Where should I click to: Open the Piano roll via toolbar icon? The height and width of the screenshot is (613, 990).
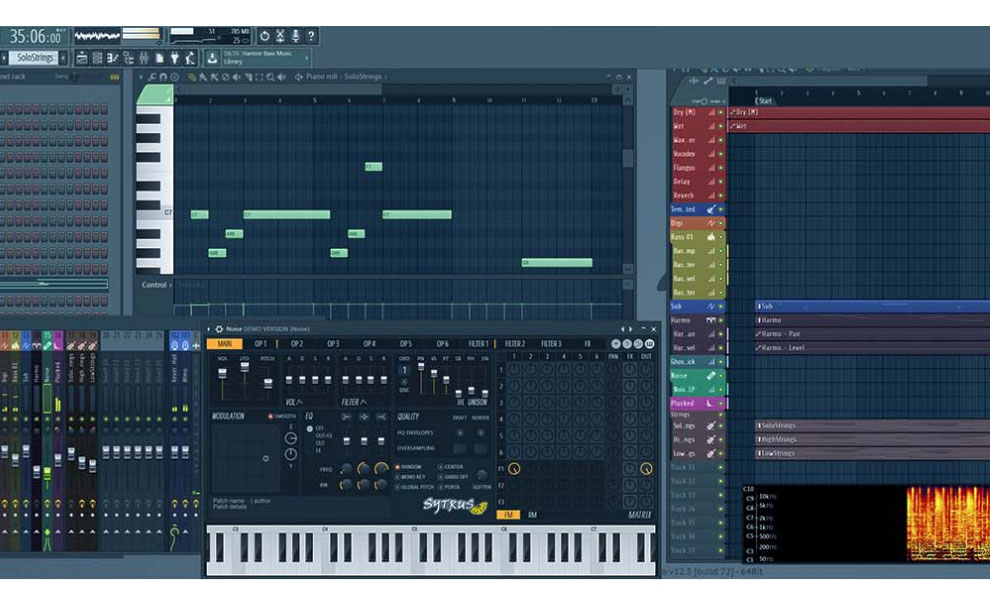click(x=112, y=57)
